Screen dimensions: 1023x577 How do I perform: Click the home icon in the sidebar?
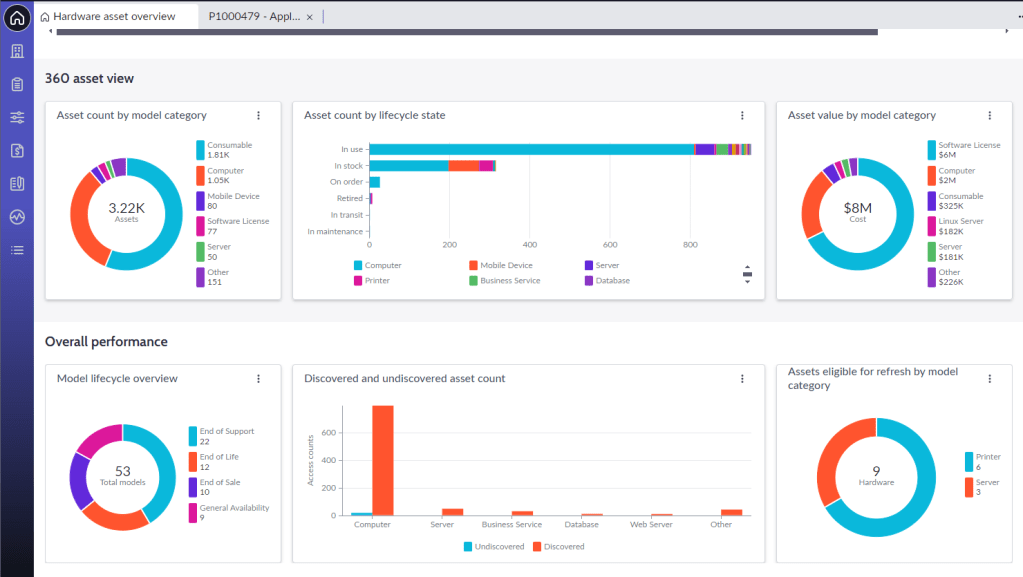click(17, 17)
